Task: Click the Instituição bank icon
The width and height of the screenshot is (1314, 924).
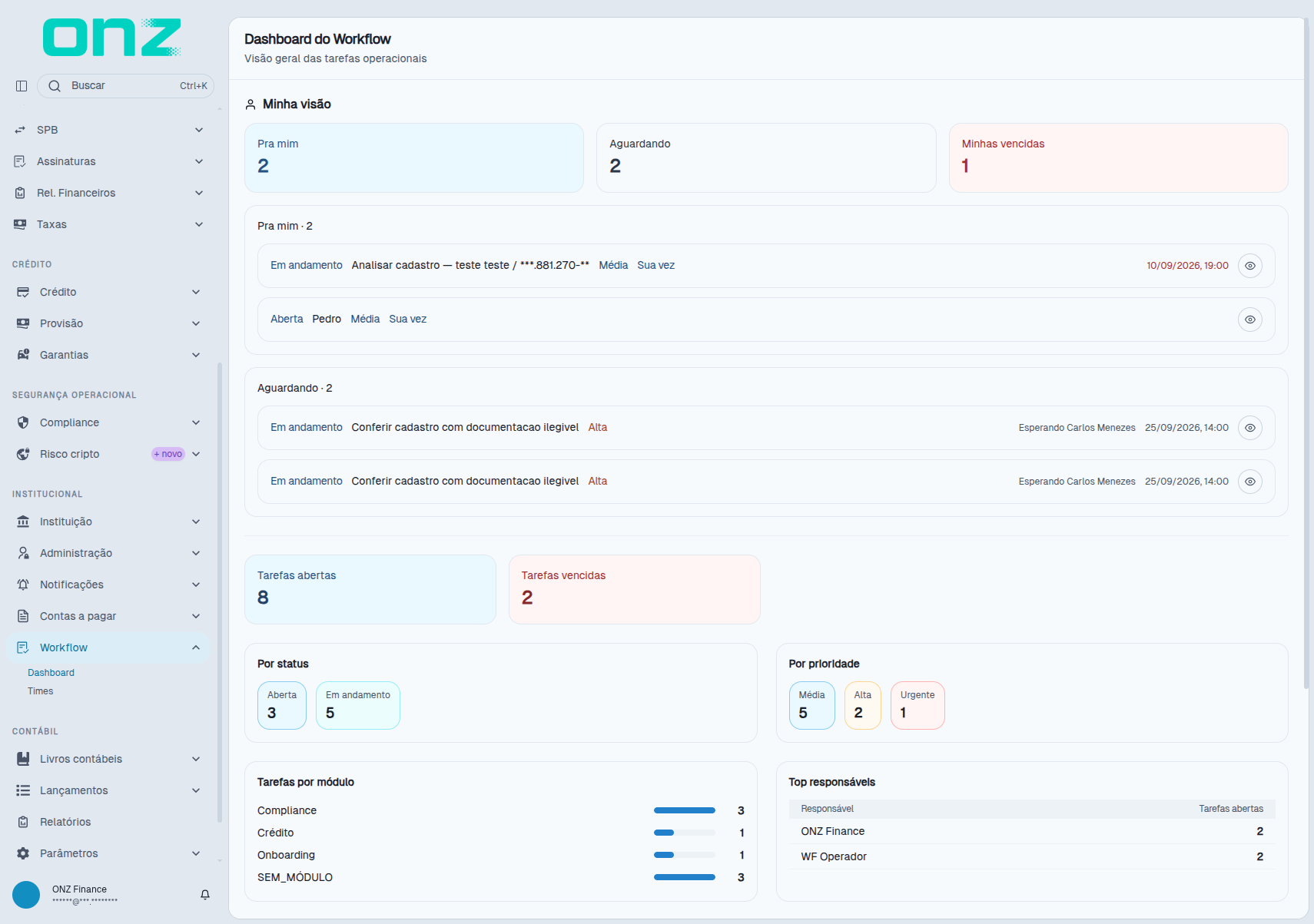Action: pyautogui.click(x=23, y=522)
